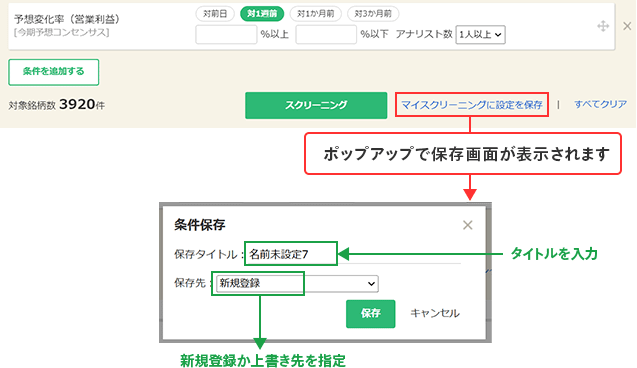The height and width of the screenshot is (368, 637).
Task: Click the [今期予想コンセンサス] subtitle text
Action: click(61, 32)
